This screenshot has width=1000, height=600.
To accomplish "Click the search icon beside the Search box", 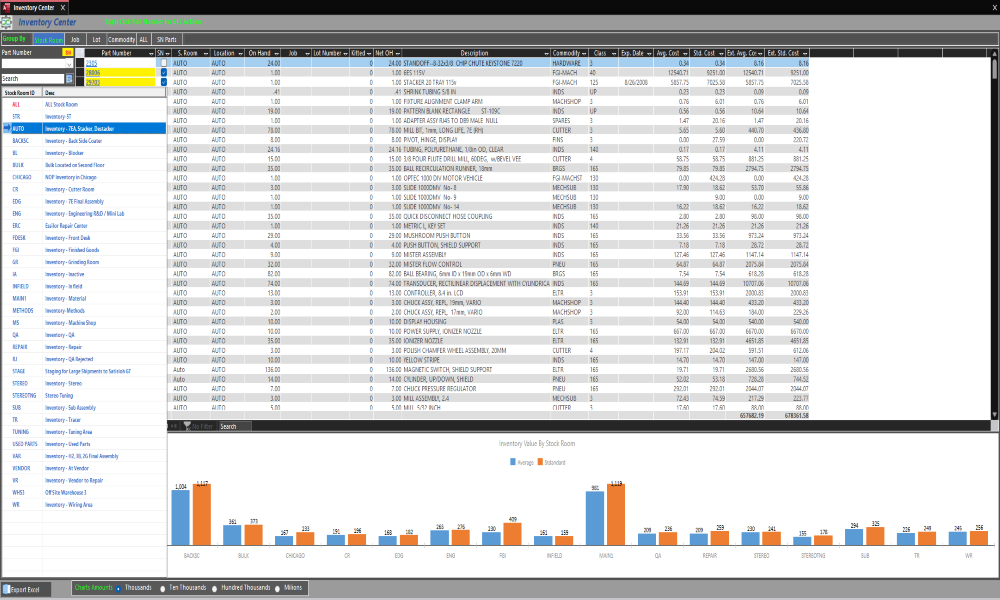I will (69, 78).
